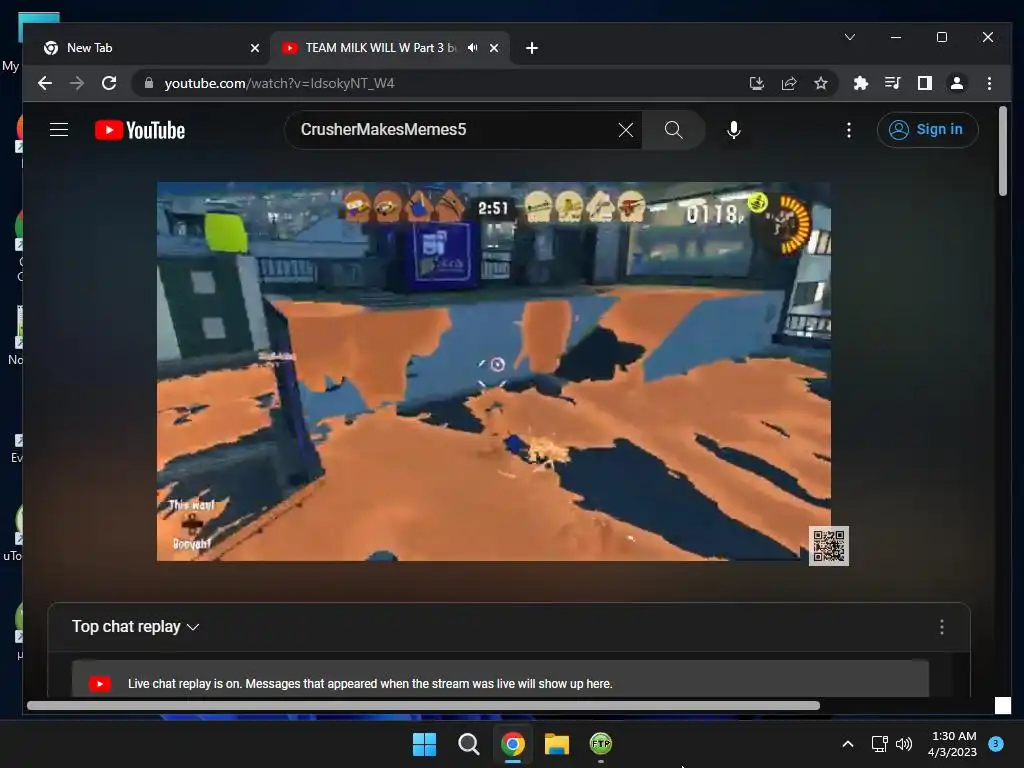Open network status tray icon
The image size is (1024, 768).
click(x=880, y=744)
